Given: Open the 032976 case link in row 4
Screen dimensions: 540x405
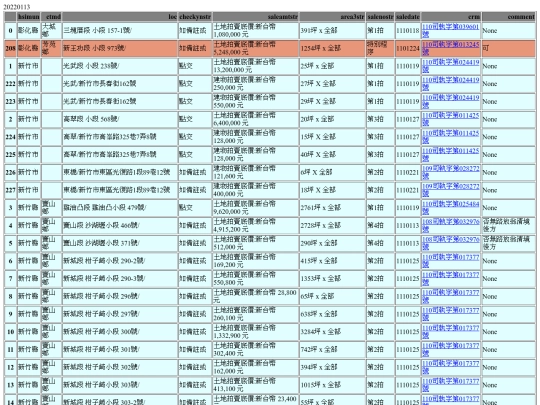Looking at the screenshot, I should click(450, 225).
